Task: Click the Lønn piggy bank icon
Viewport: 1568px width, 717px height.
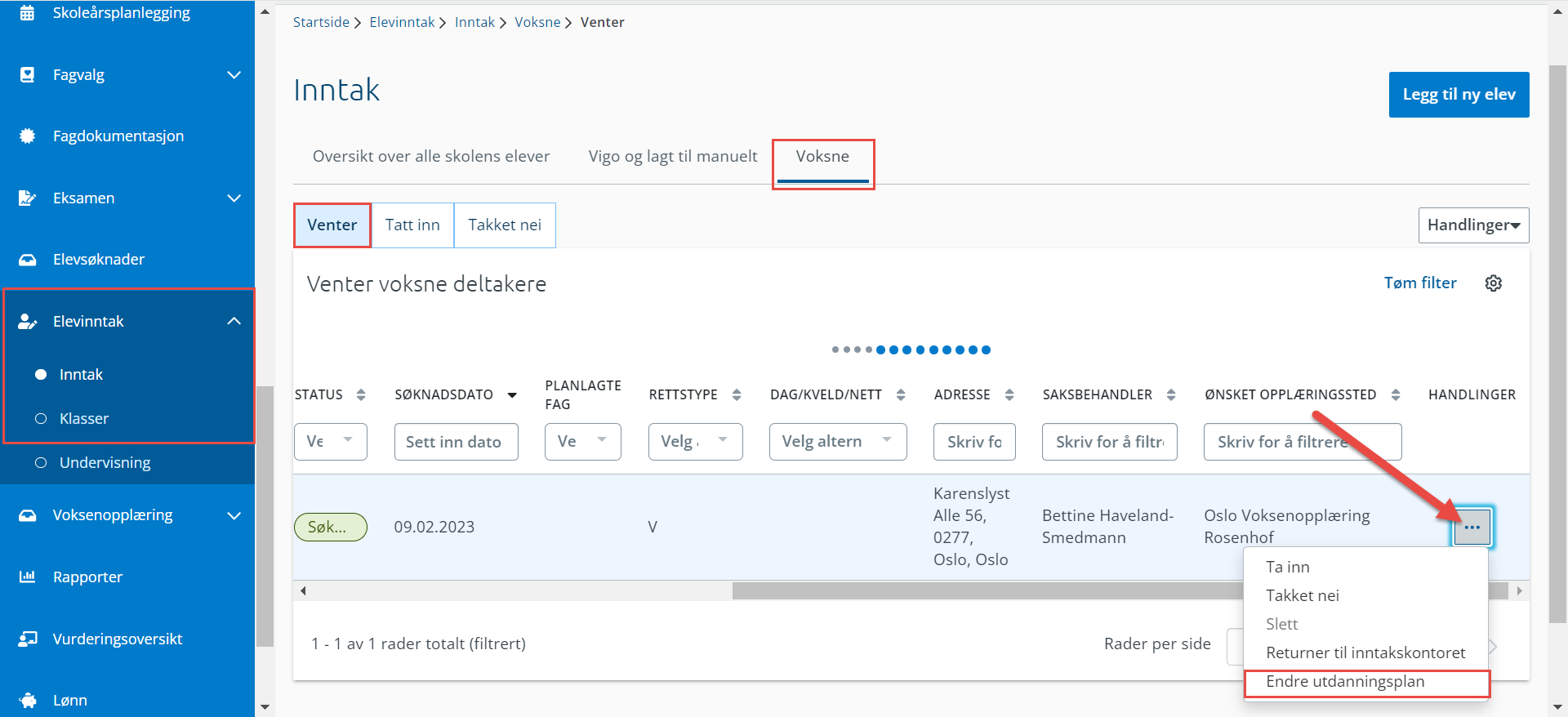Action: (27, 700)
